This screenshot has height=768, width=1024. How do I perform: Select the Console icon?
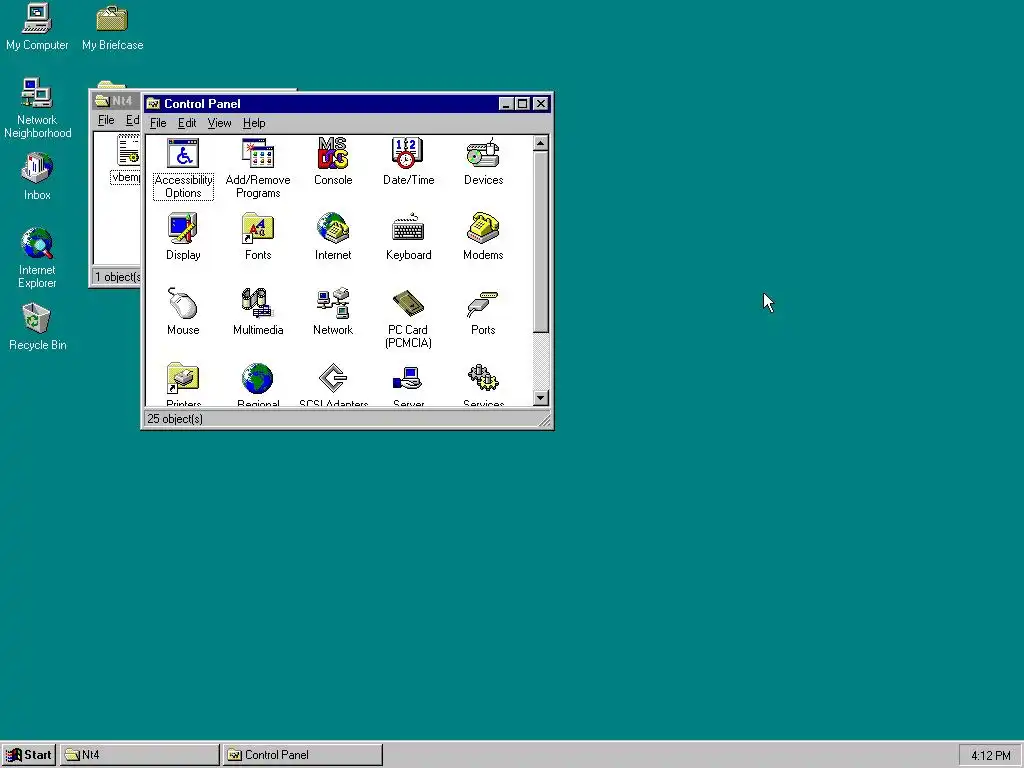tap(333, 162)
